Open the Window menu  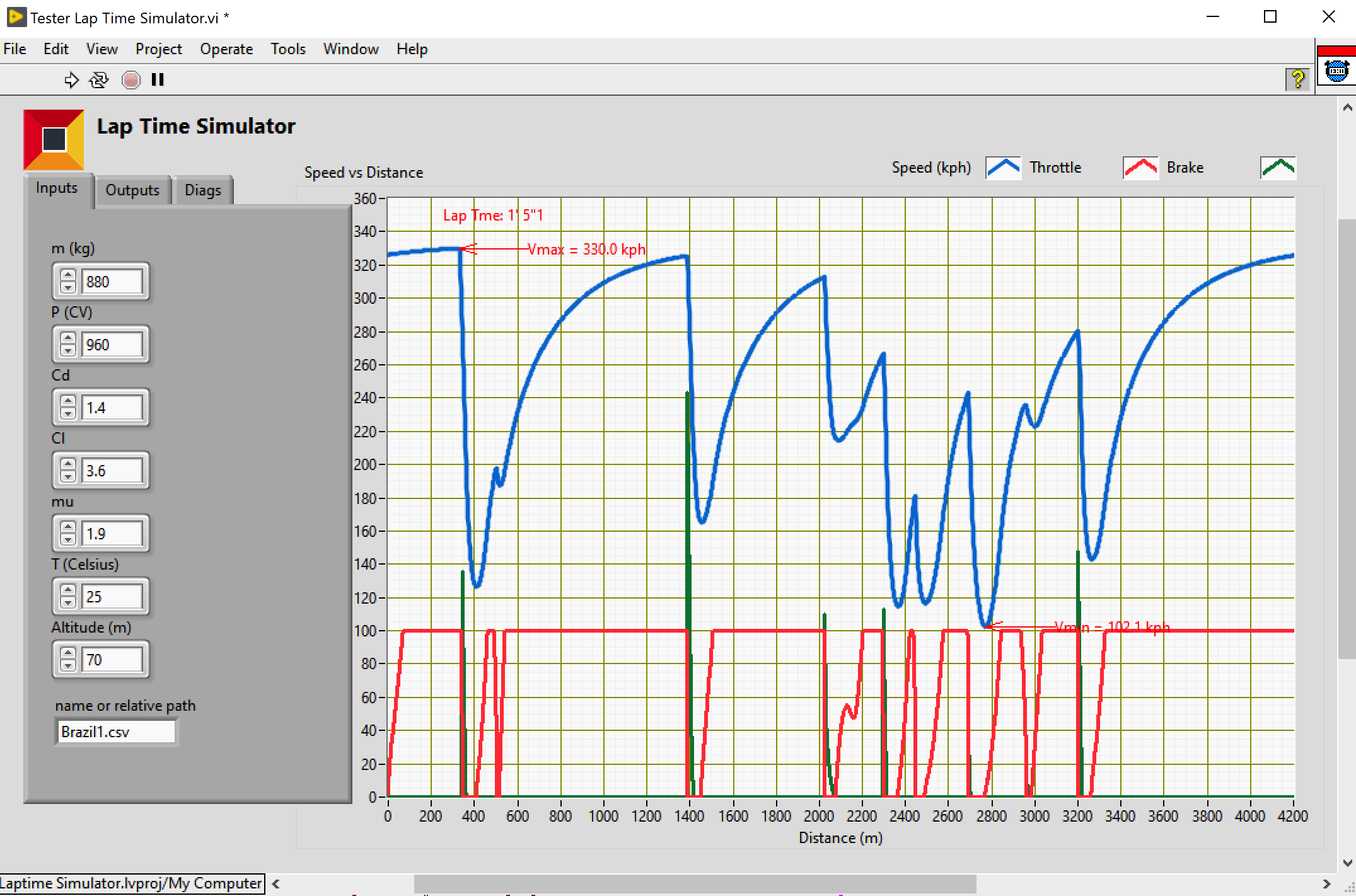(x=351, y=49)
